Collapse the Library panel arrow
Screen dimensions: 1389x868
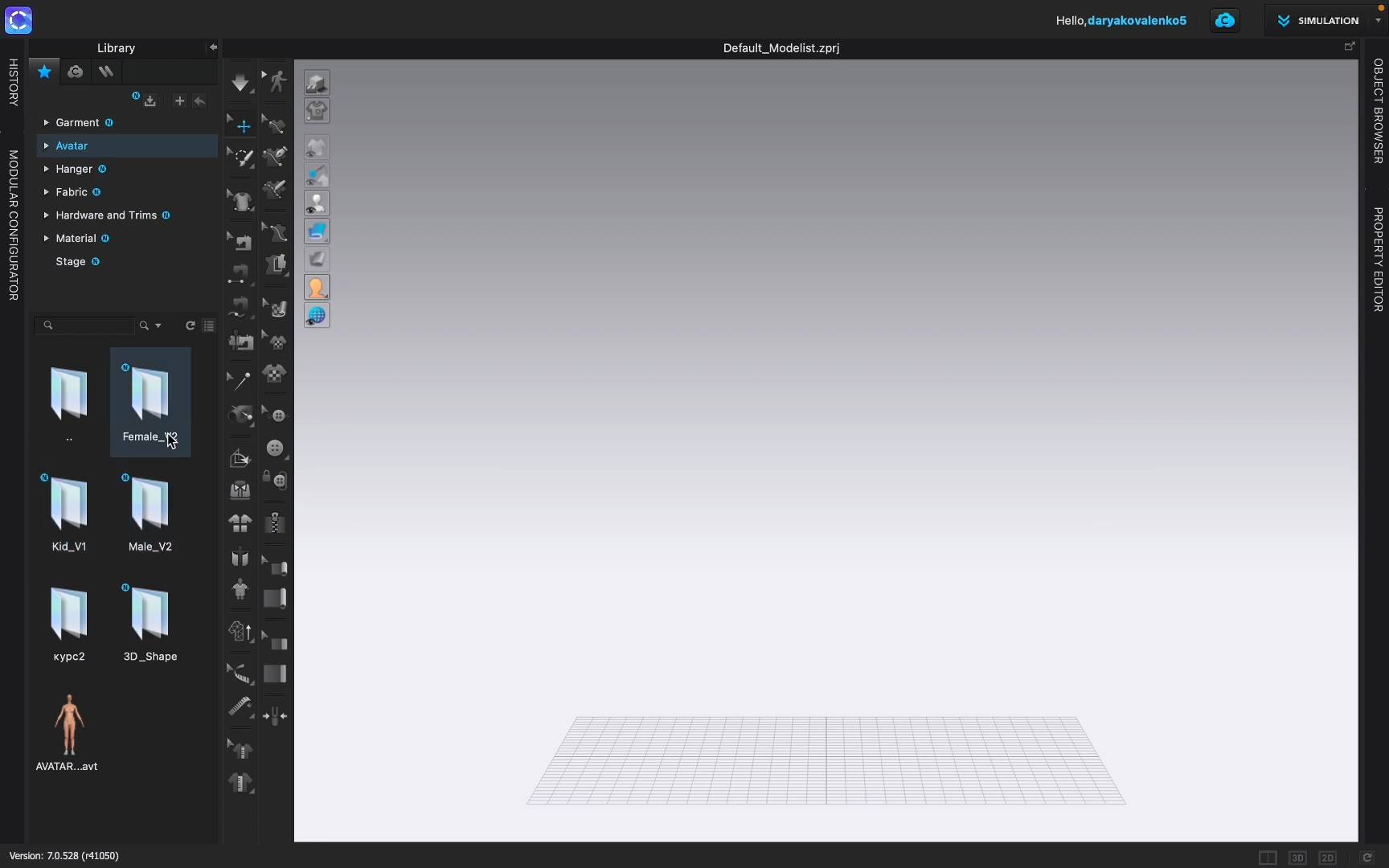[213, 47]
